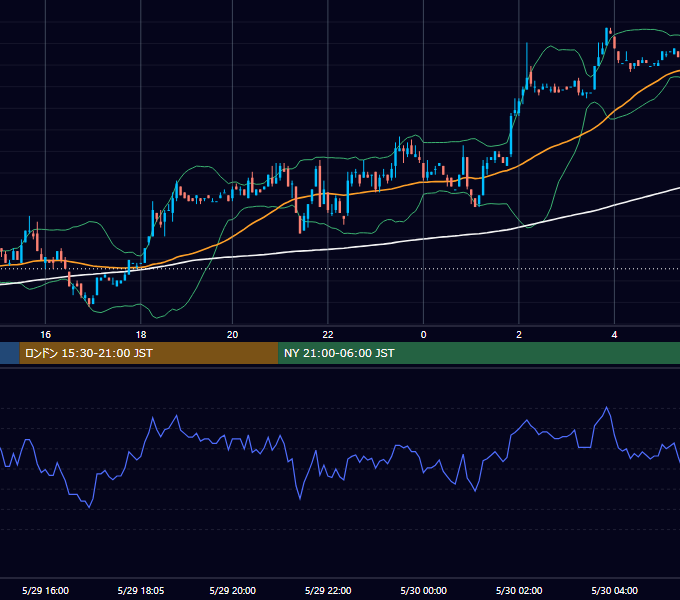Image resolution: width=680 pixels, height=600 pixels.
Task: Click the NY 21:00-06:00 JST session bar
Action: pos(479,353)
